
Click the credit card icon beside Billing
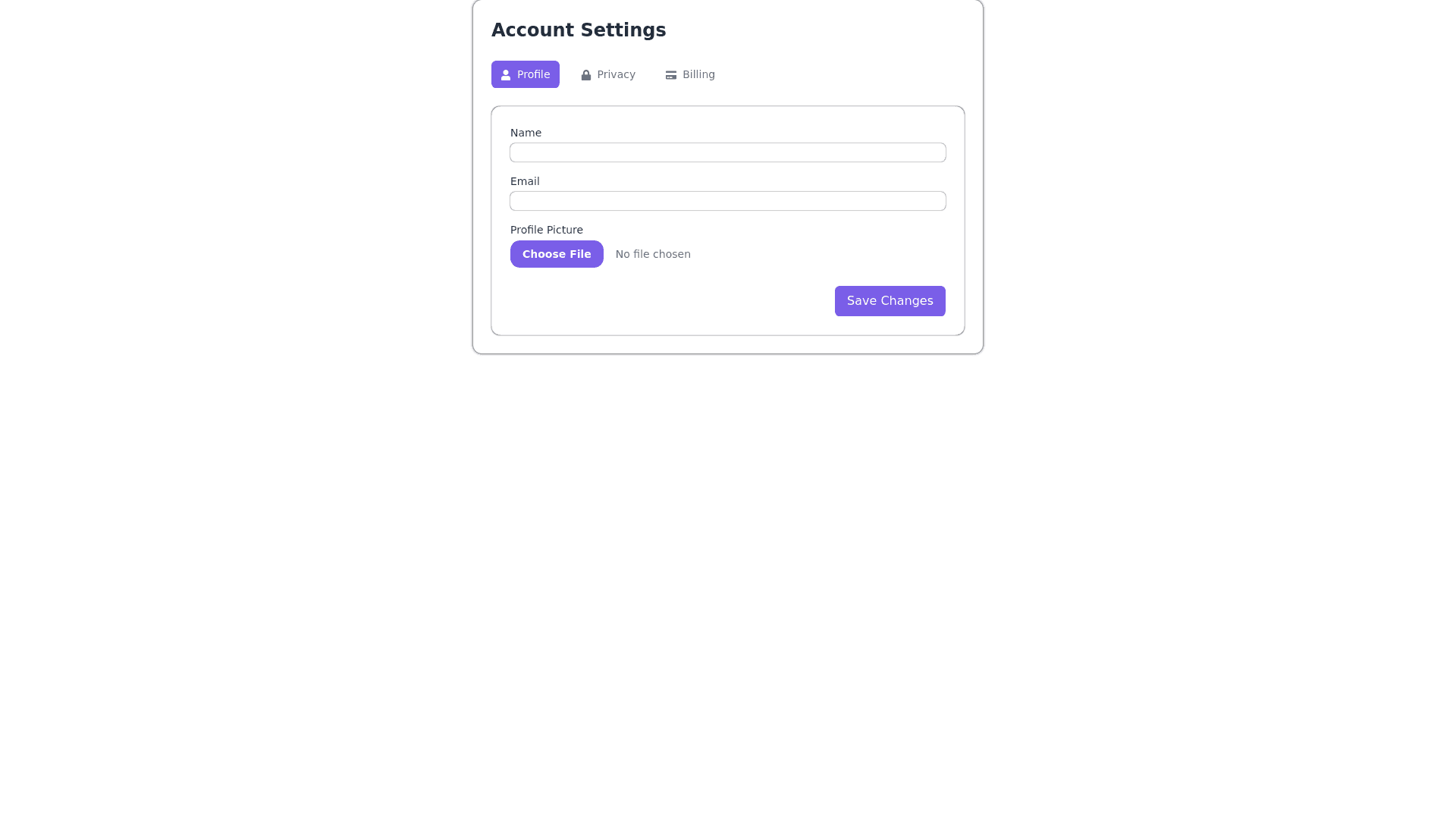tap(671, 75)
